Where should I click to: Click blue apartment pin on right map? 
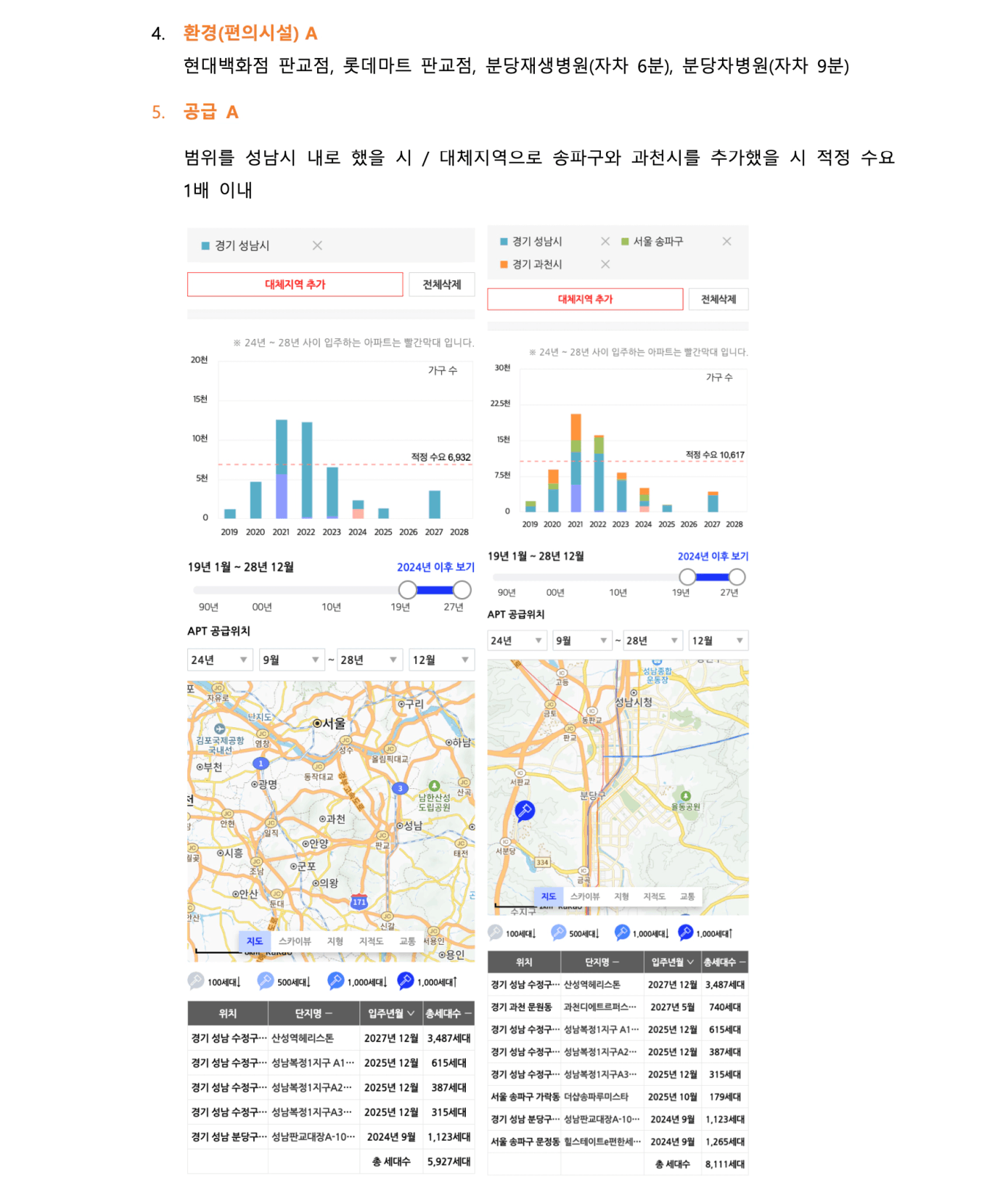(x=525, y=810)
